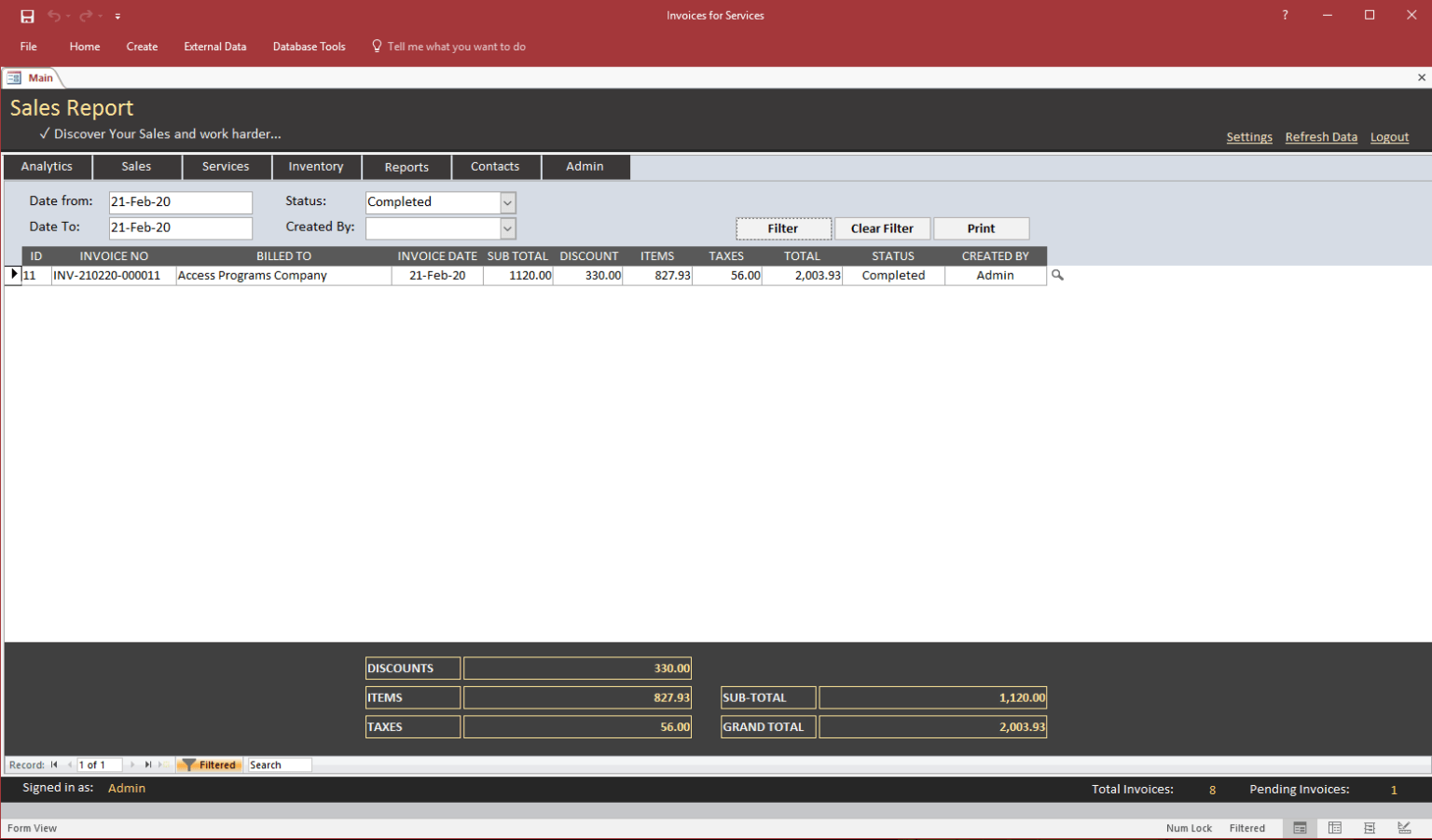Screen dimensions: 1432x840
Task: Open the Created By dropdown arrow
Action: click(x=508, y=228)
